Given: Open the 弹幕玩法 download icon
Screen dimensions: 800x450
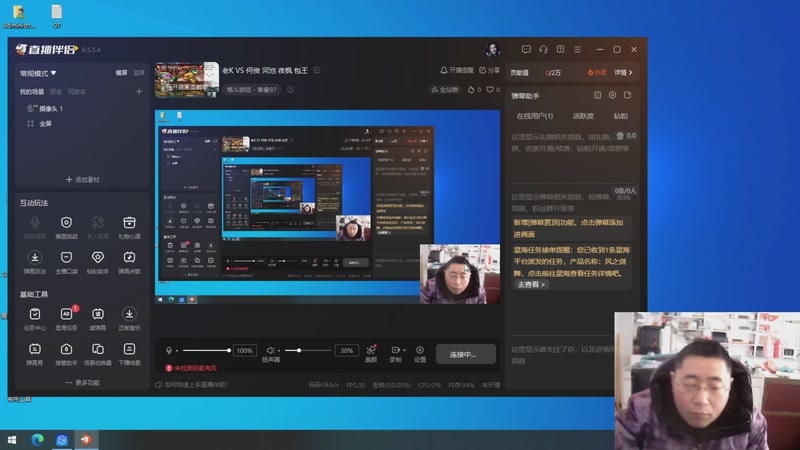Looking at the screenshot, I should pyautogui.click(x=35, y=257).
